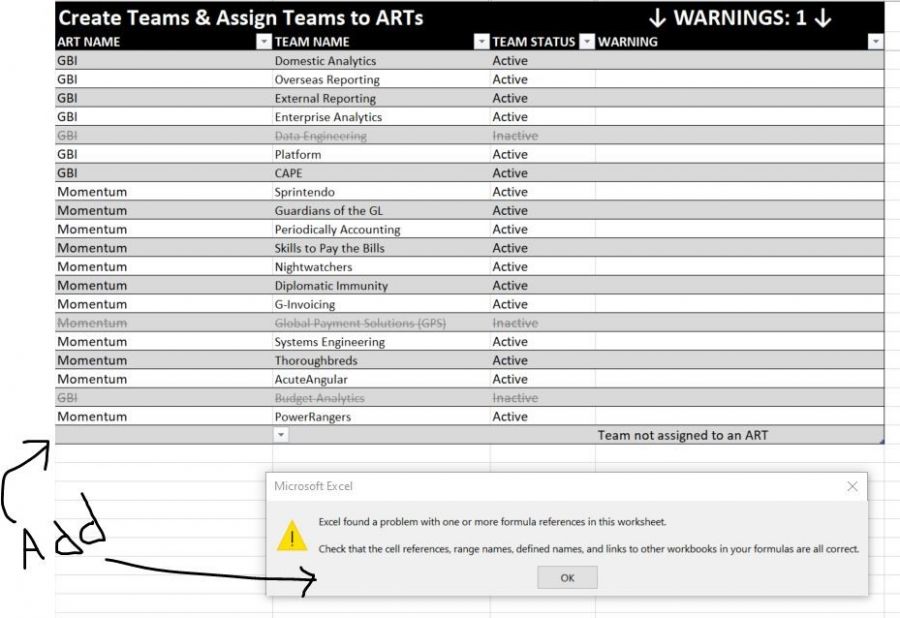Select Inactive status of Data Engineering
The width and height of the screenshot is (900, 618).
pyautogui.click(x=542, y=135)
